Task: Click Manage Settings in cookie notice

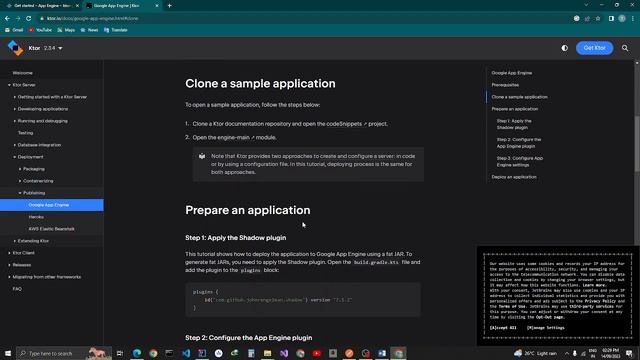Action: click(x=545, y=328)
